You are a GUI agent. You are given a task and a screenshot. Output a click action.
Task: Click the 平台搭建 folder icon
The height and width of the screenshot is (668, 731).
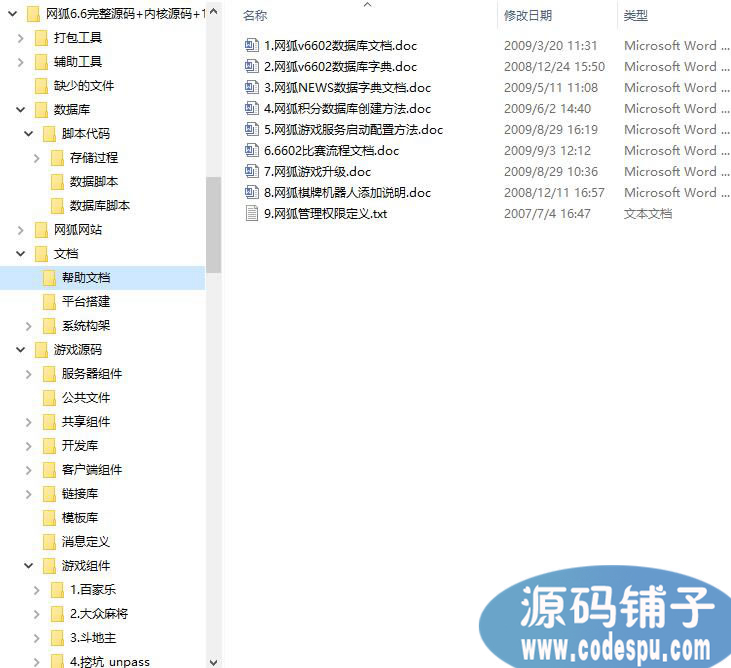click(49, 302)
